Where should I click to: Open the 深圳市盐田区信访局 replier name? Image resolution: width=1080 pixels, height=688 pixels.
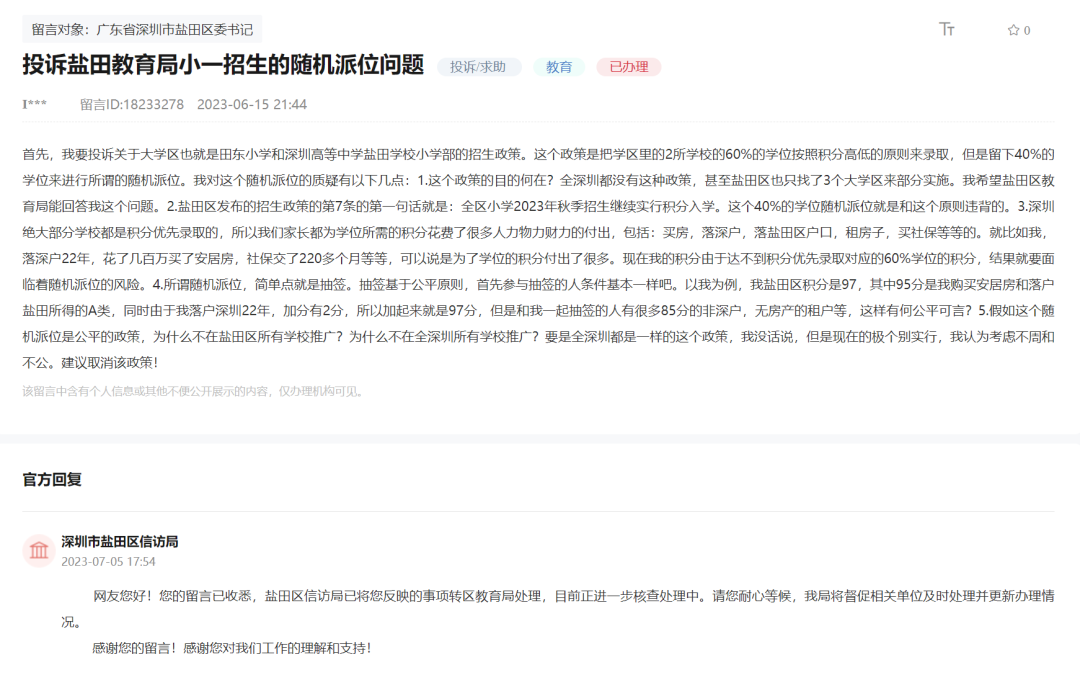pyautogui.click(x=119, y=541)
